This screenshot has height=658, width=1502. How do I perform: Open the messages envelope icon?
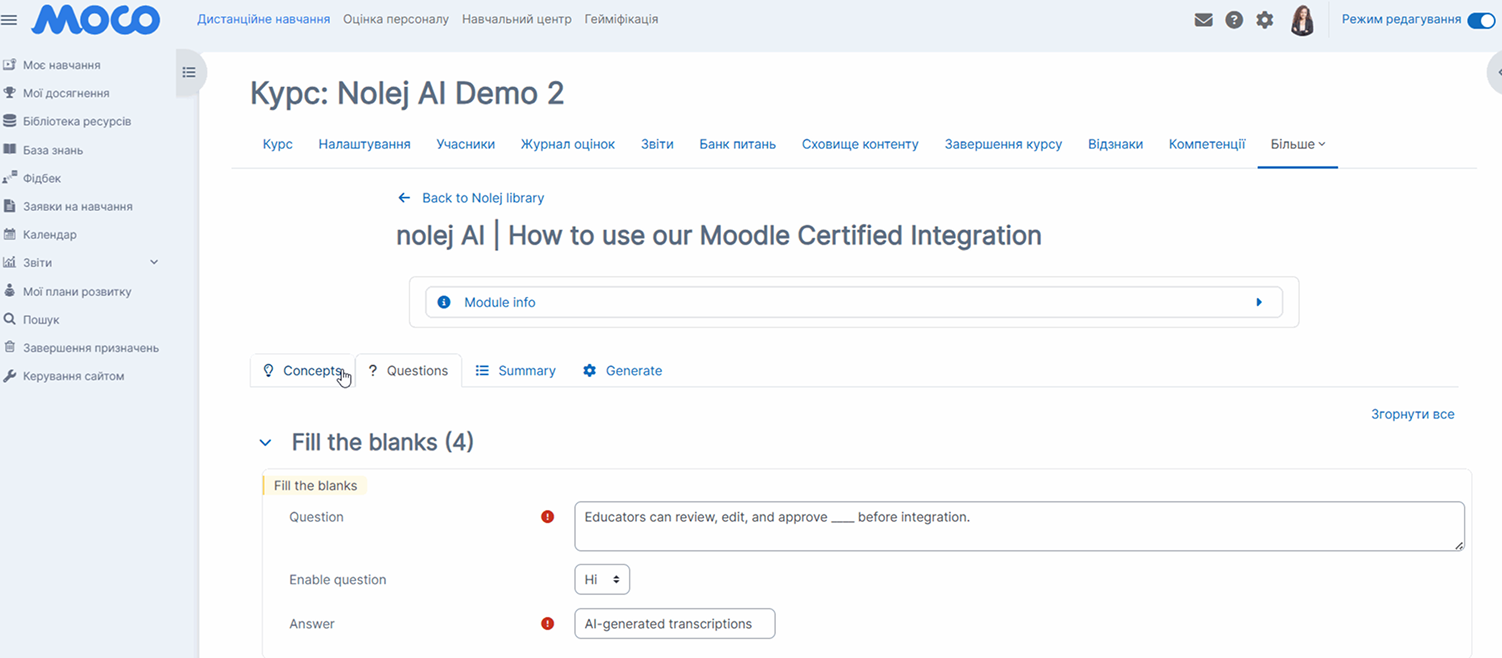(x=1203, y=20)
